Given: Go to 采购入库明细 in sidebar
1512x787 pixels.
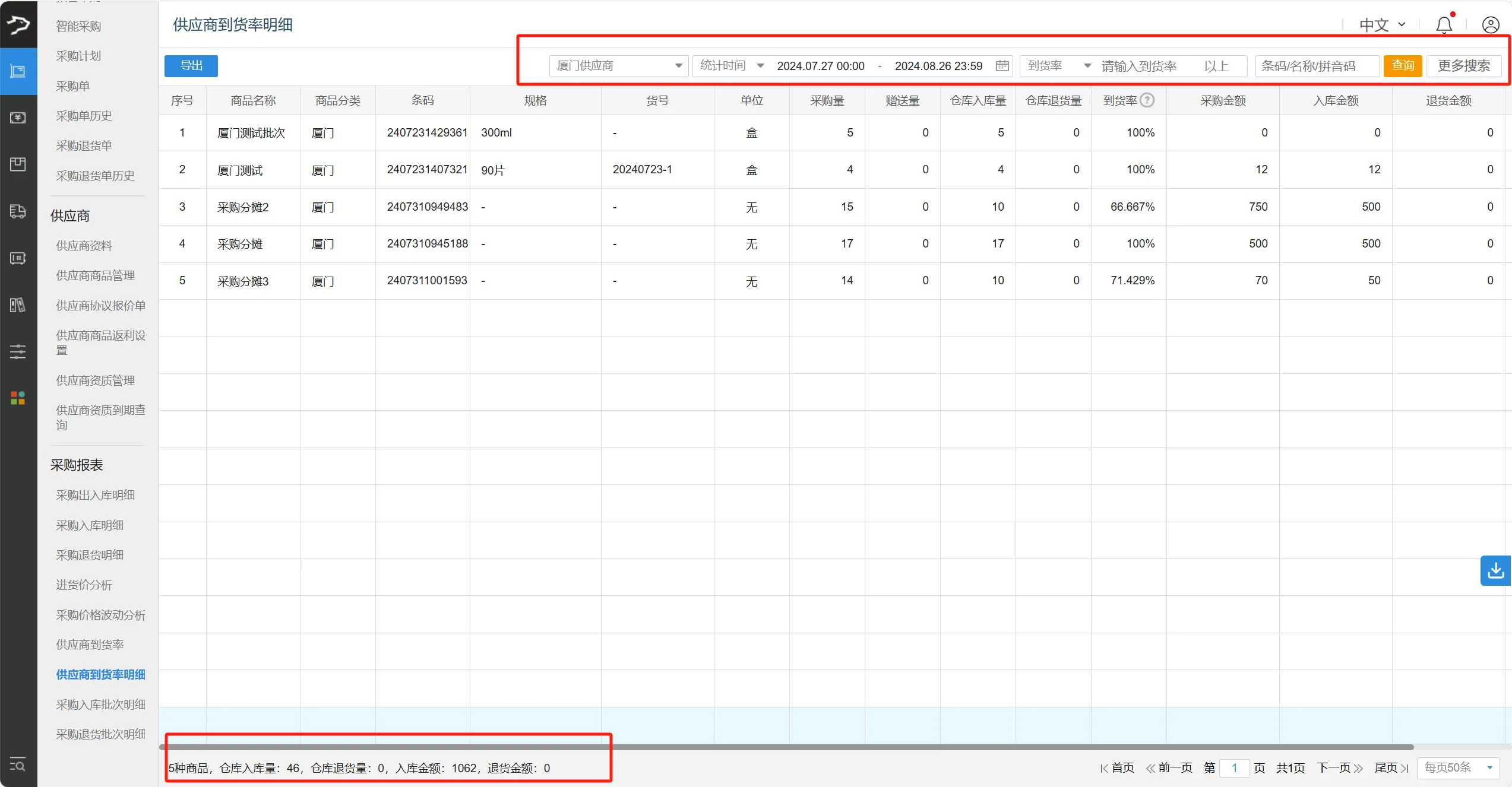Looking at the screenshot, I should point(90,525).
